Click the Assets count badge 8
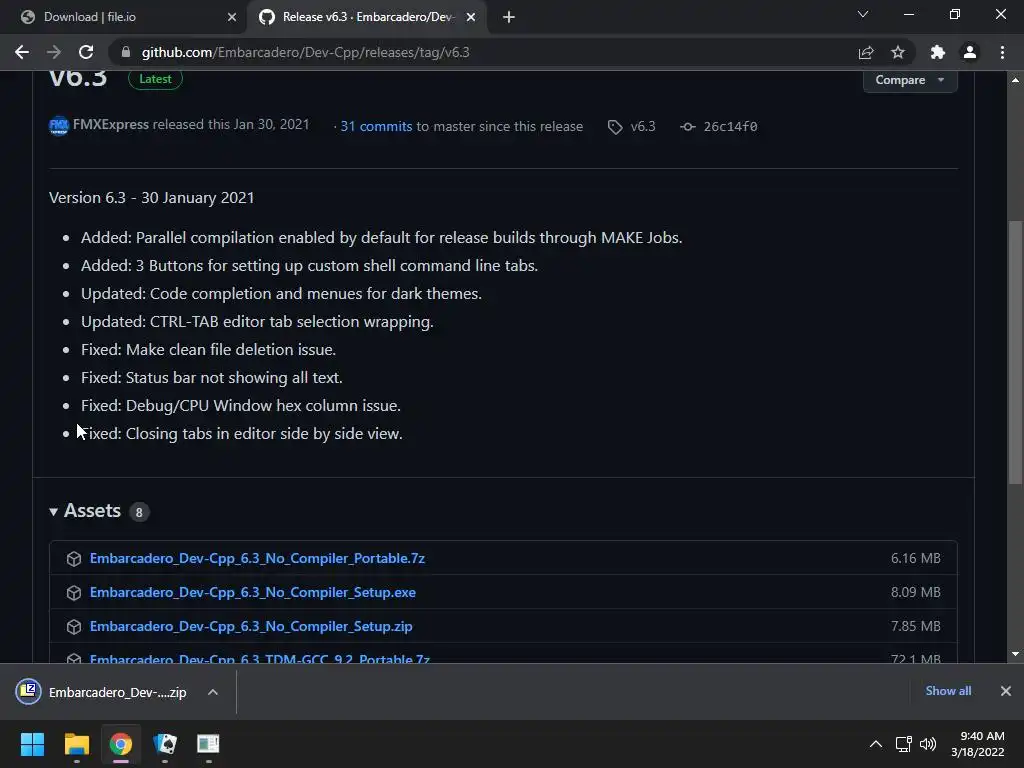 [138, 512]
